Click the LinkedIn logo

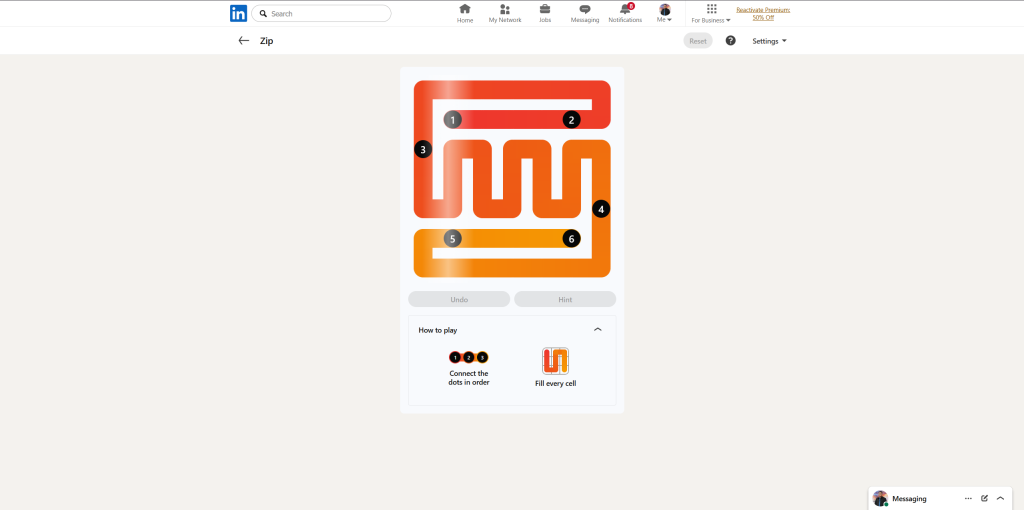click(238, 13)
